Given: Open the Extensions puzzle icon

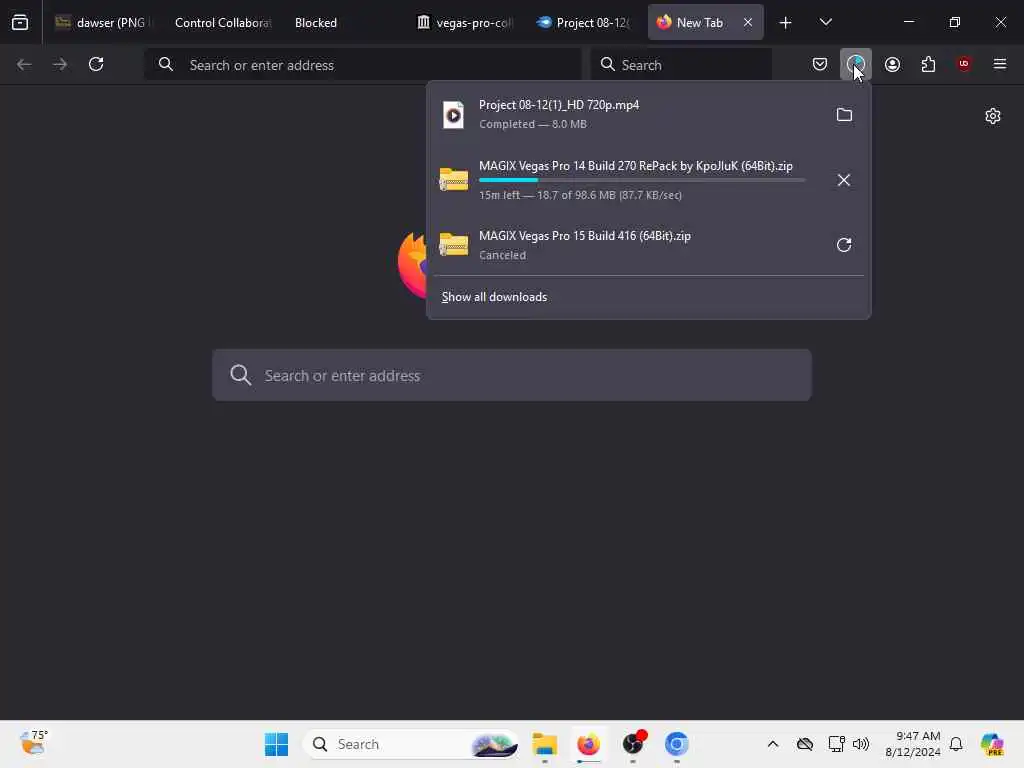Looking at the screenshot, I should (928, 64).
